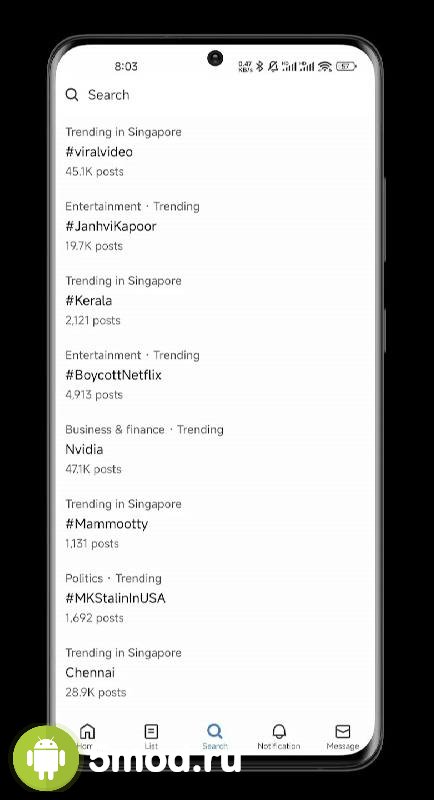Tap the muted notifications status icon

point(273,66)
